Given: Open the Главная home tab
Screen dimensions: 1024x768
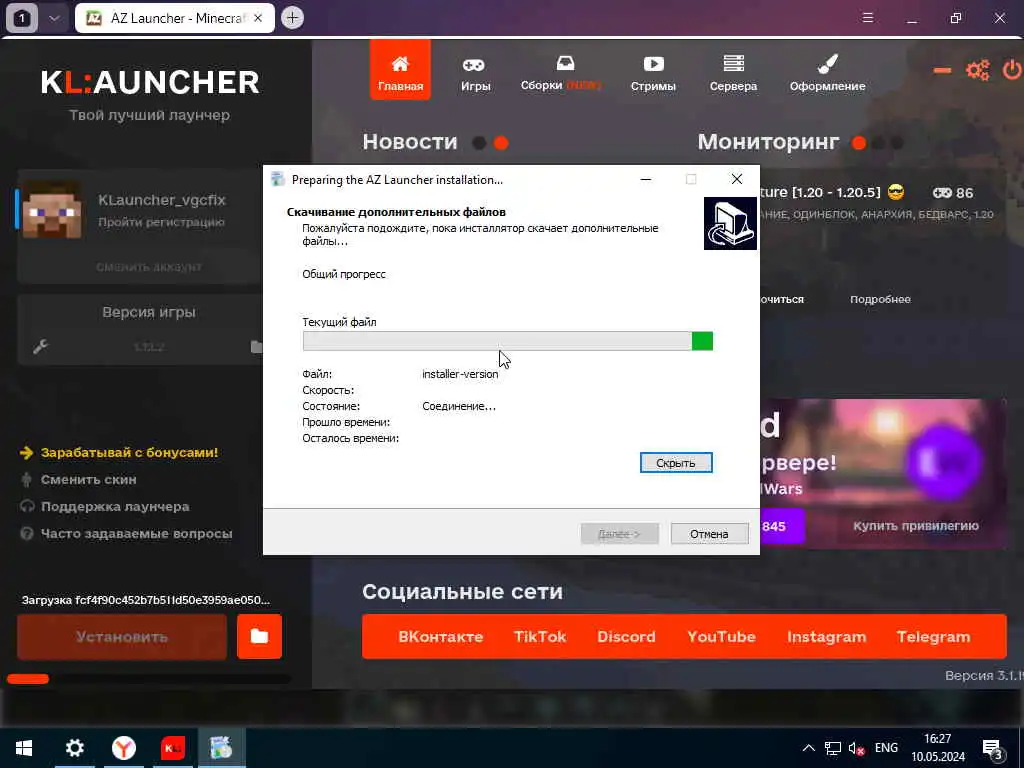Looking at the screenshot, I should [400, 71].
